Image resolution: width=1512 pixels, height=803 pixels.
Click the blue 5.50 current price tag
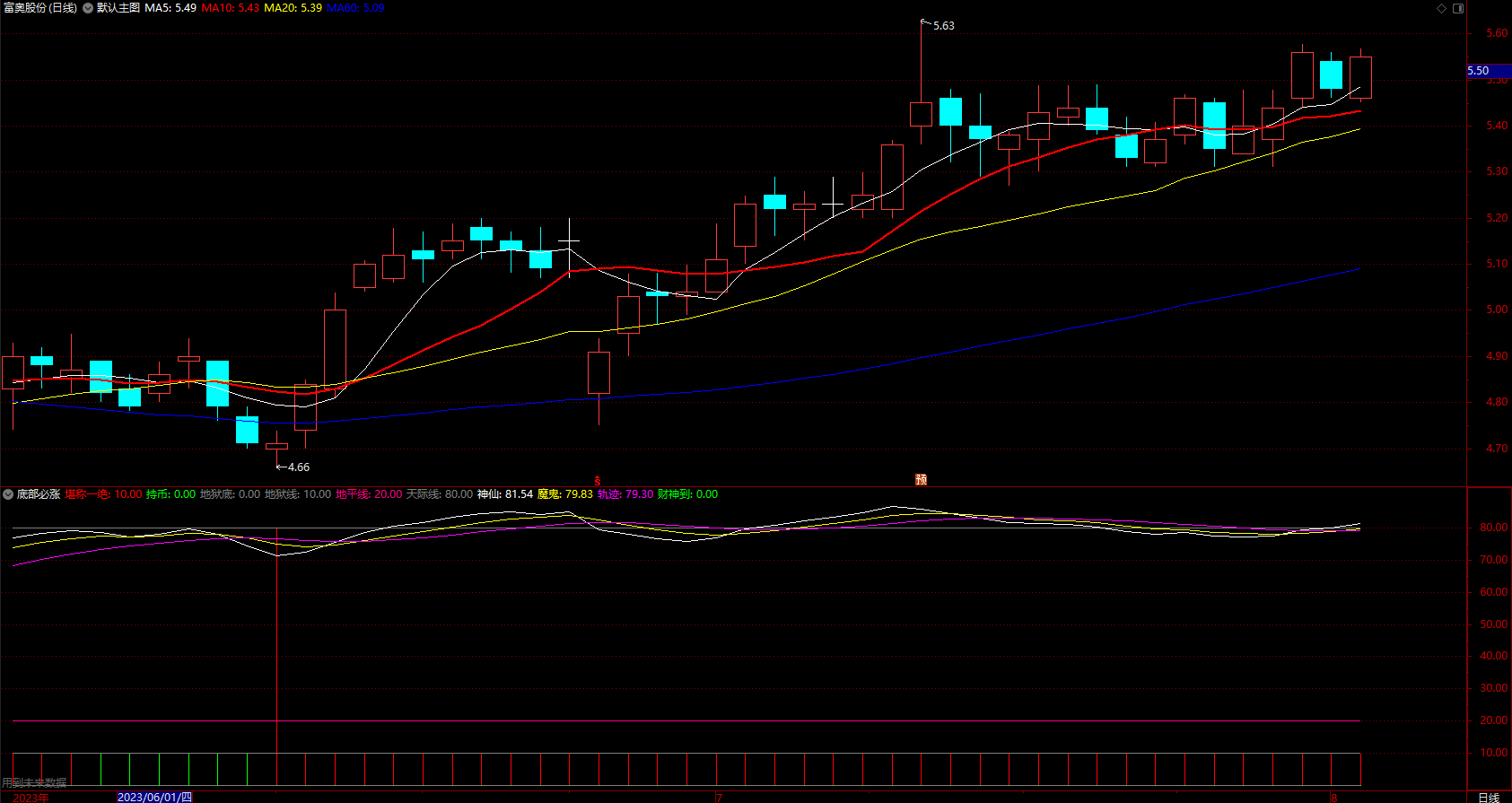pyautogui.click(x=1489, y=71)
